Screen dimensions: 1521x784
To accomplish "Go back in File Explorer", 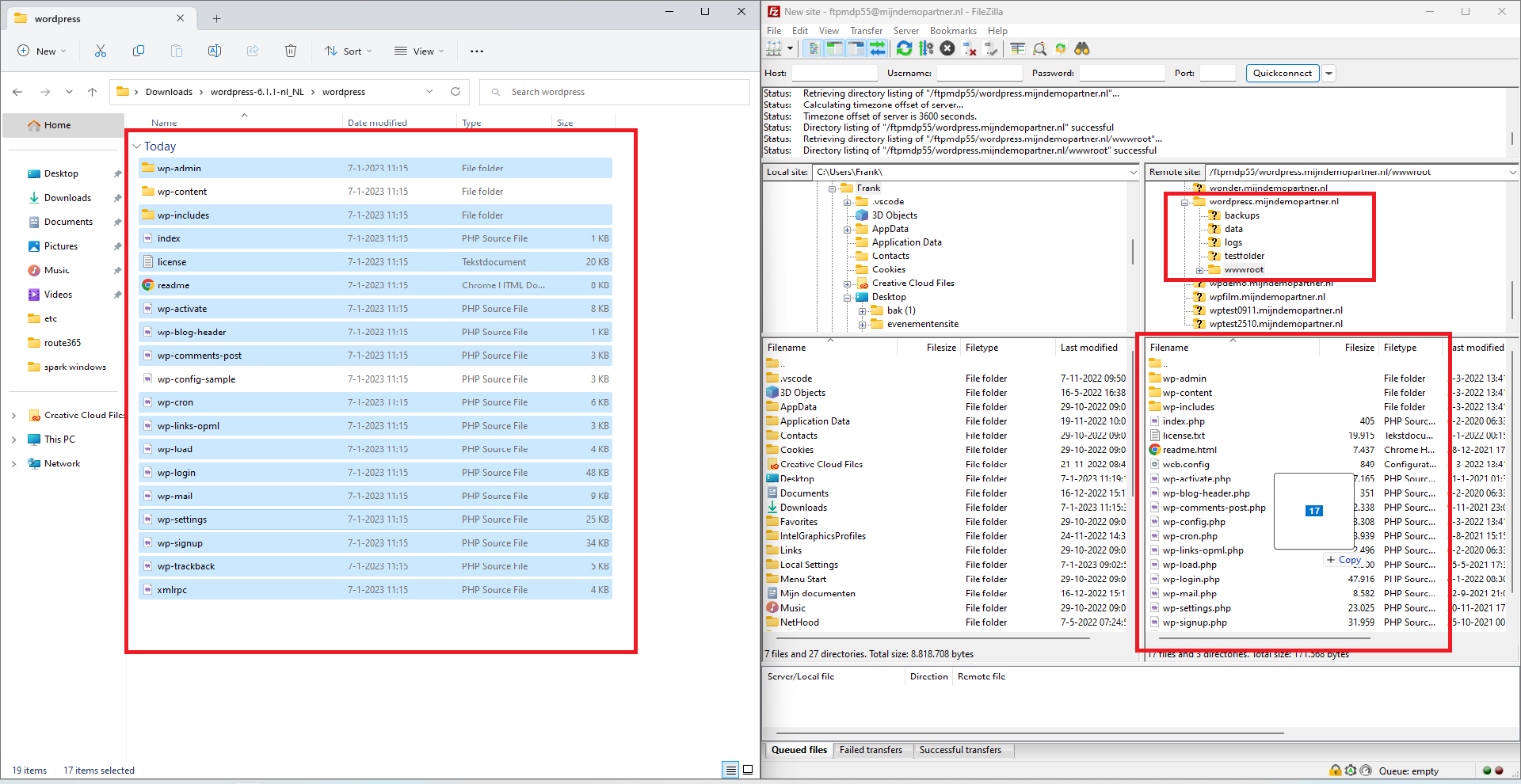I will click(17, 92).
